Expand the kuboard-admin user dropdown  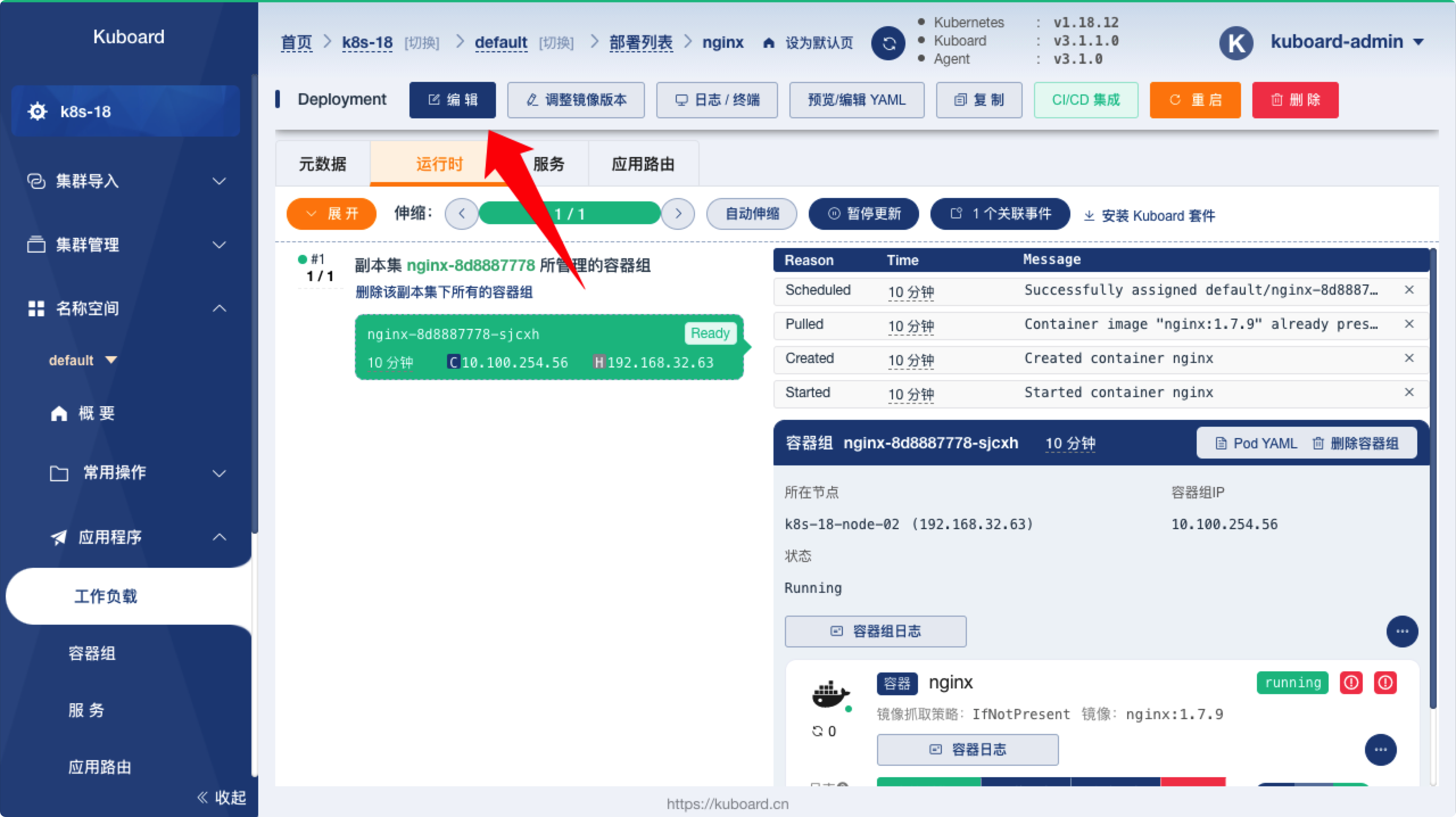click(x=1420, y=42)
